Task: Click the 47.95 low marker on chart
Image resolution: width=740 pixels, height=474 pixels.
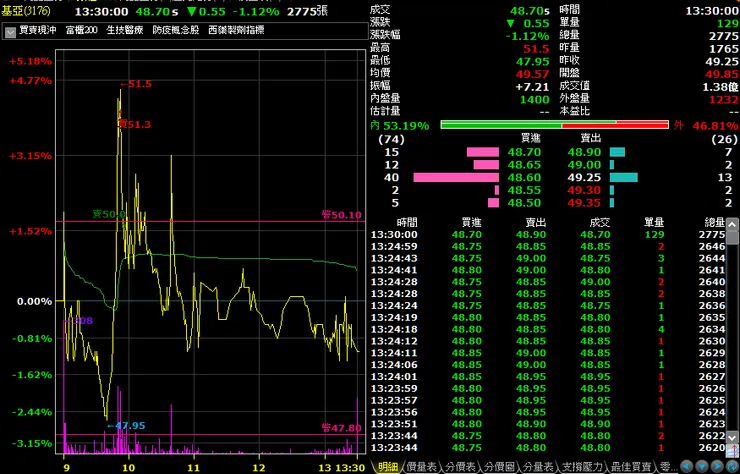Action: point(126,426)
